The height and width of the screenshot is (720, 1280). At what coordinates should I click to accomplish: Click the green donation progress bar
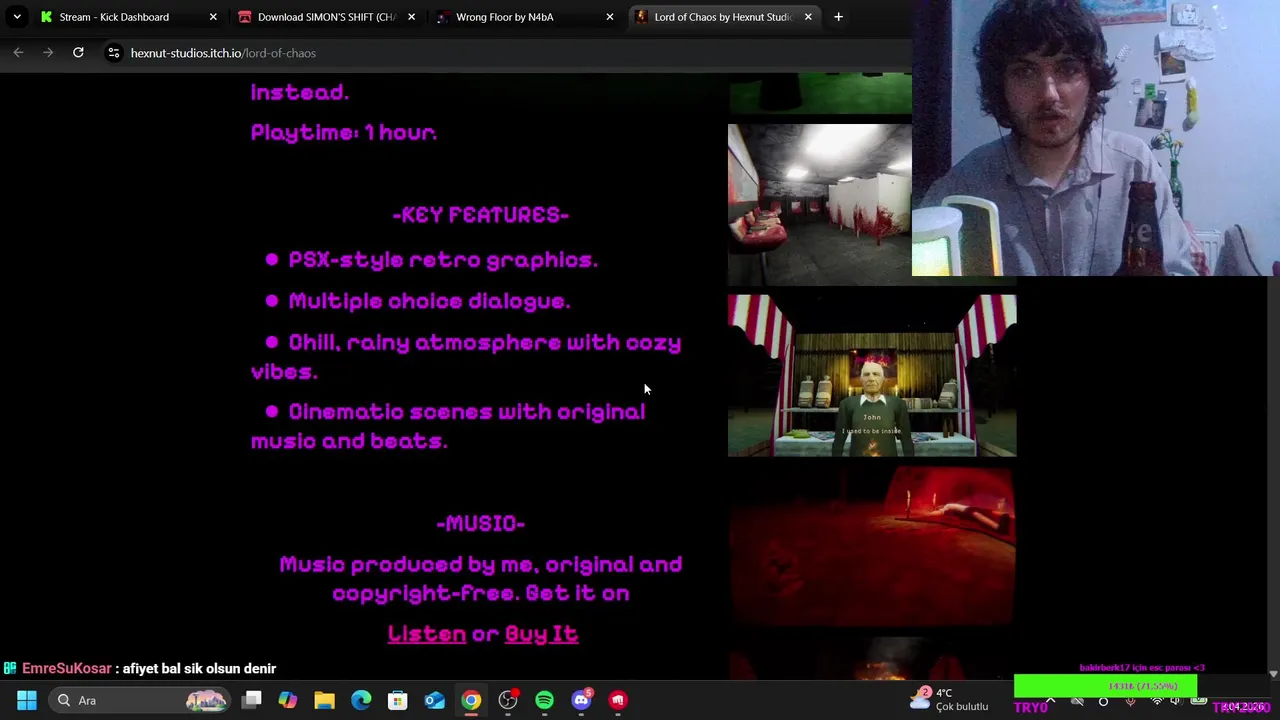(x=1105, y=686)
